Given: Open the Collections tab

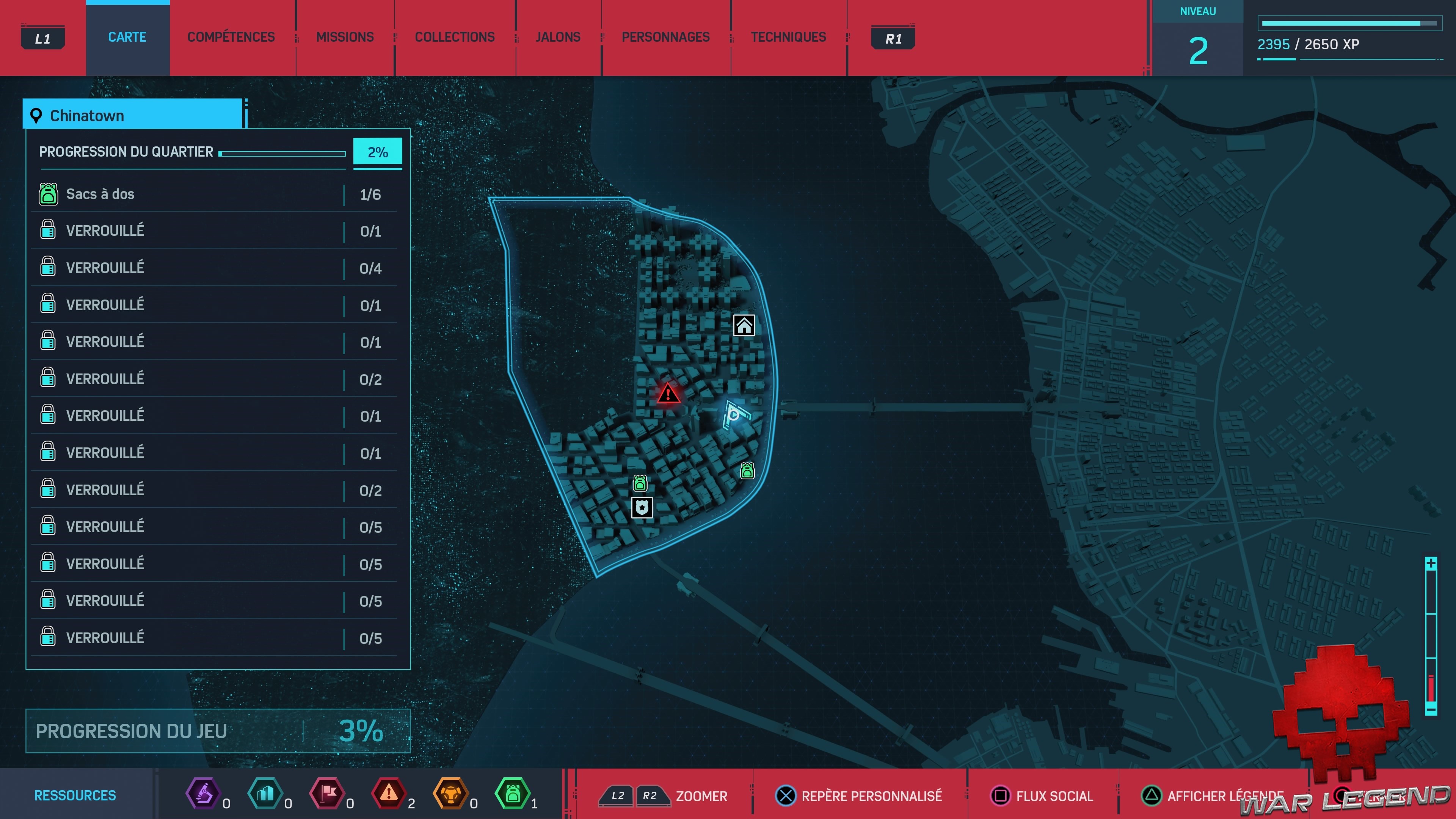Looking at the screenshot, I should 455,37.
